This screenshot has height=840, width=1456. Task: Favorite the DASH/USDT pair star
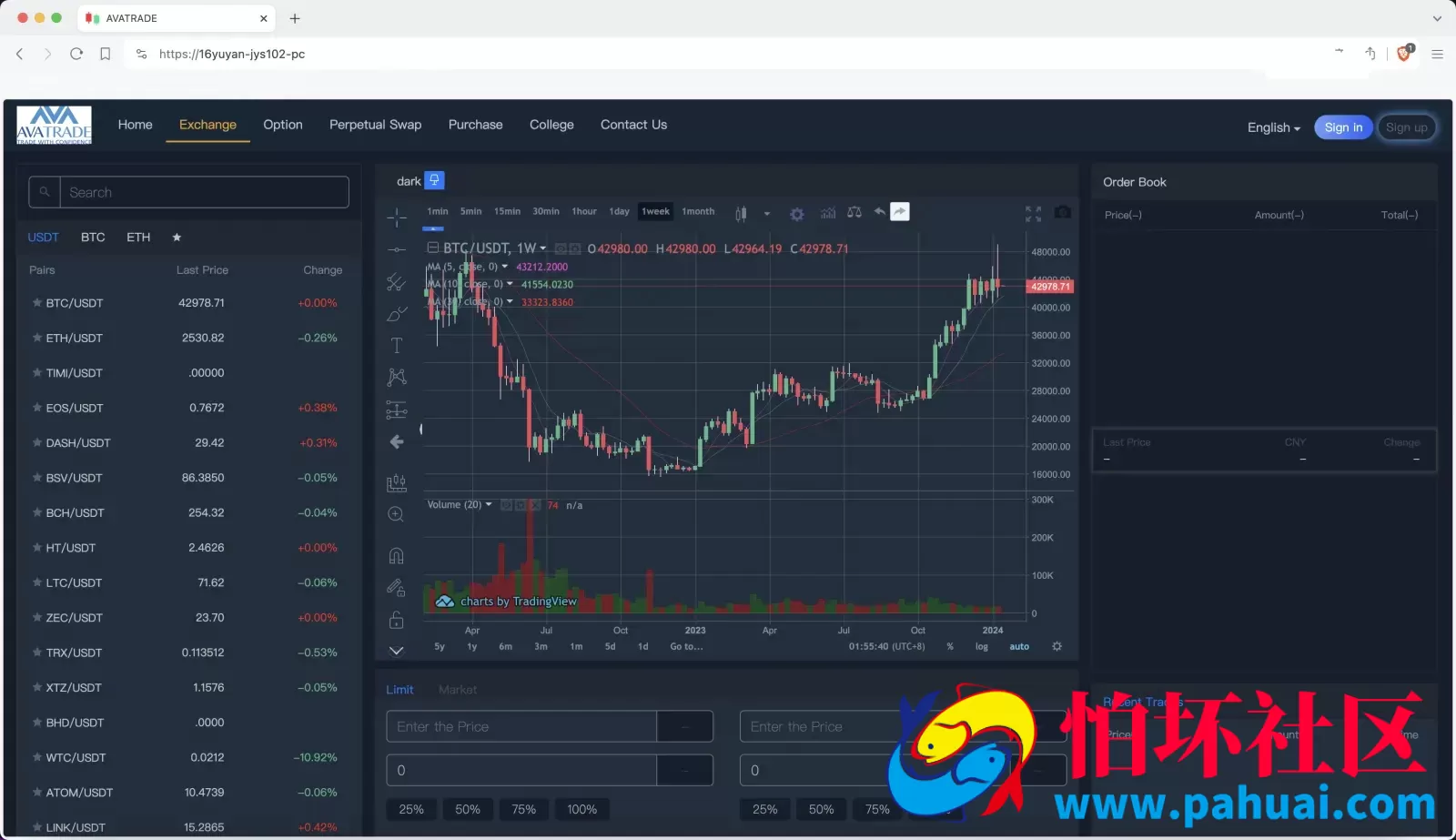pyautogui.click(x=37, y=442)
